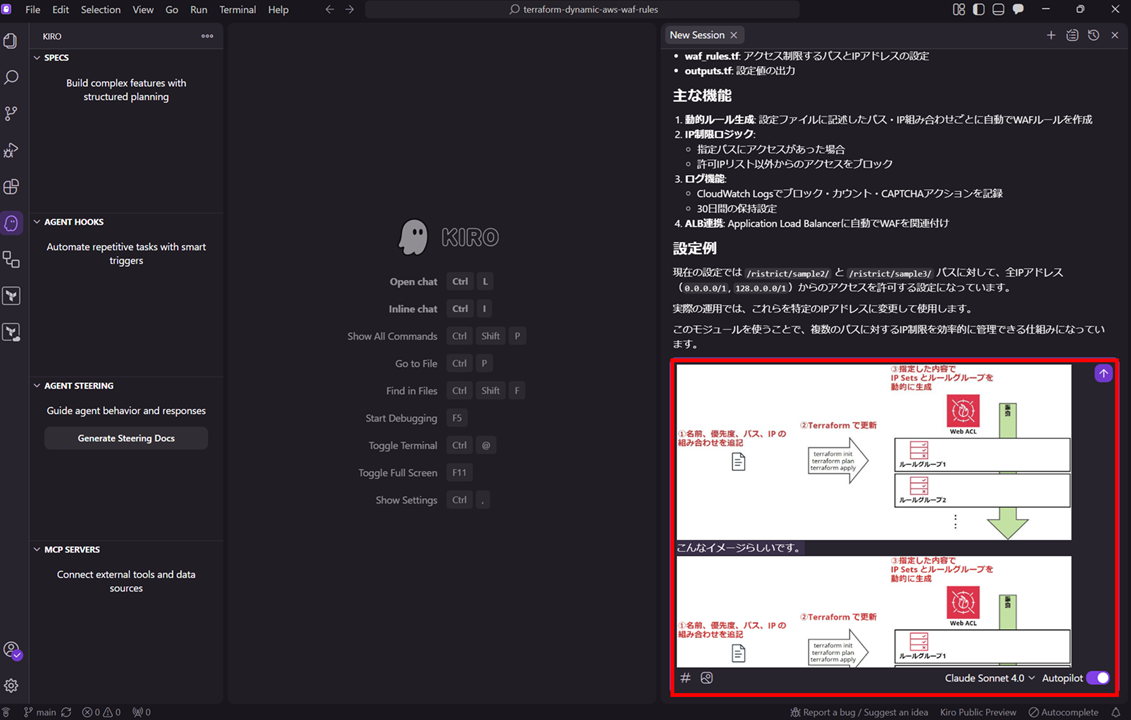Click the main branch in status bar
The width and height of the screenshot is (1131, 720).
click(x=40, y=712)
